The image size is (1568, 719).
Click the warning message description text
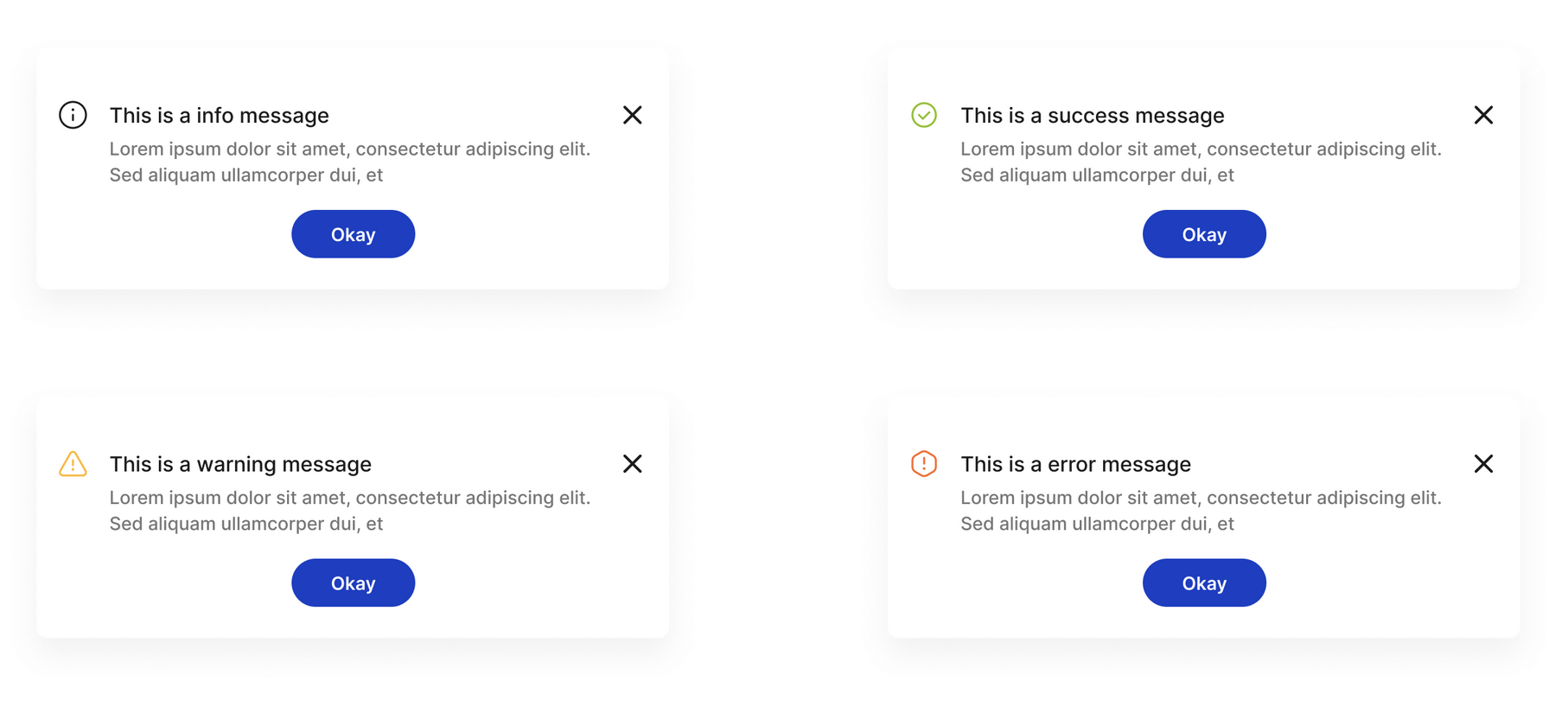pos(350,511)
